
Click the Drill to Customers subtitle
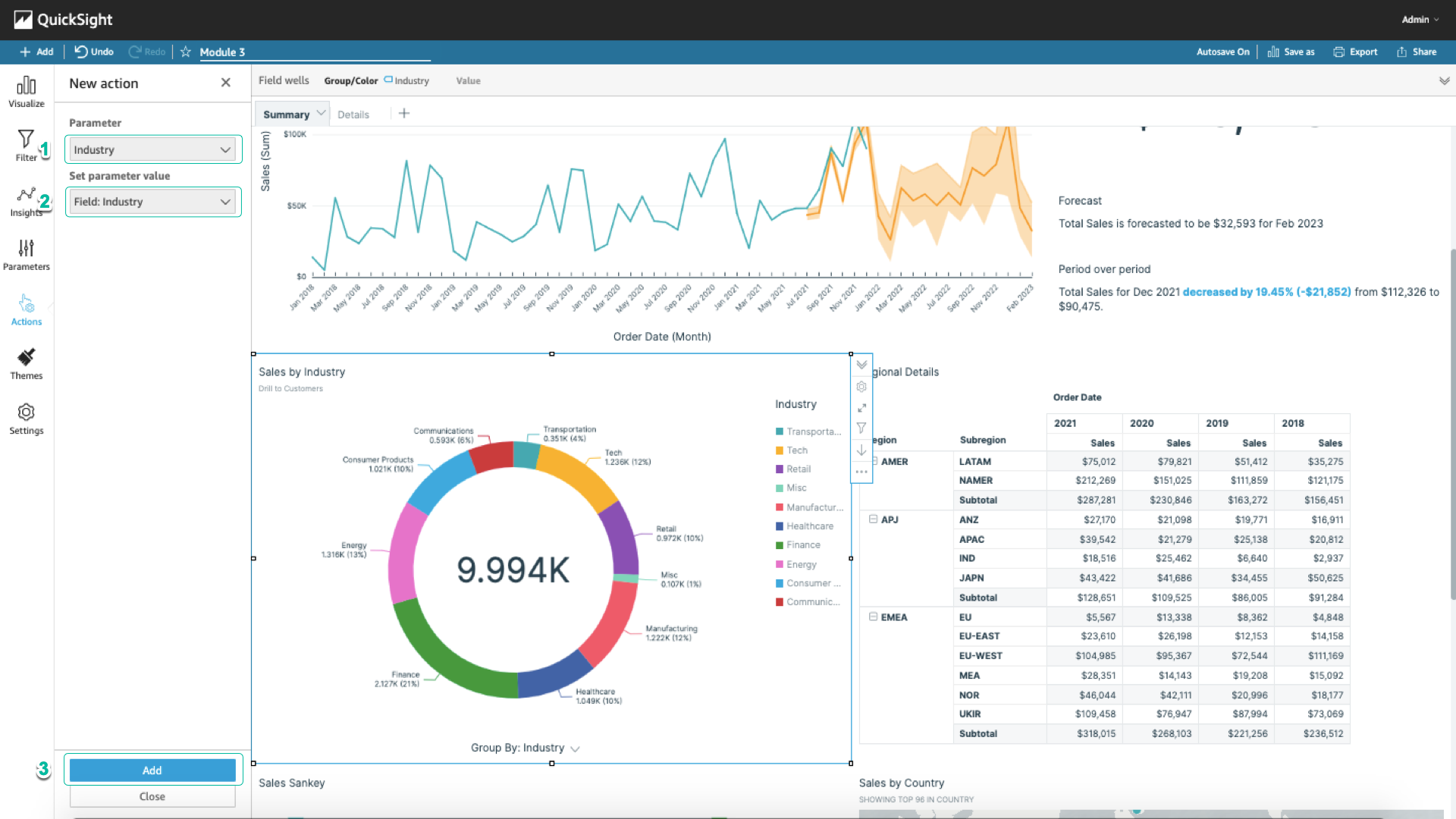pyautogui.click(x=290, y=388)
